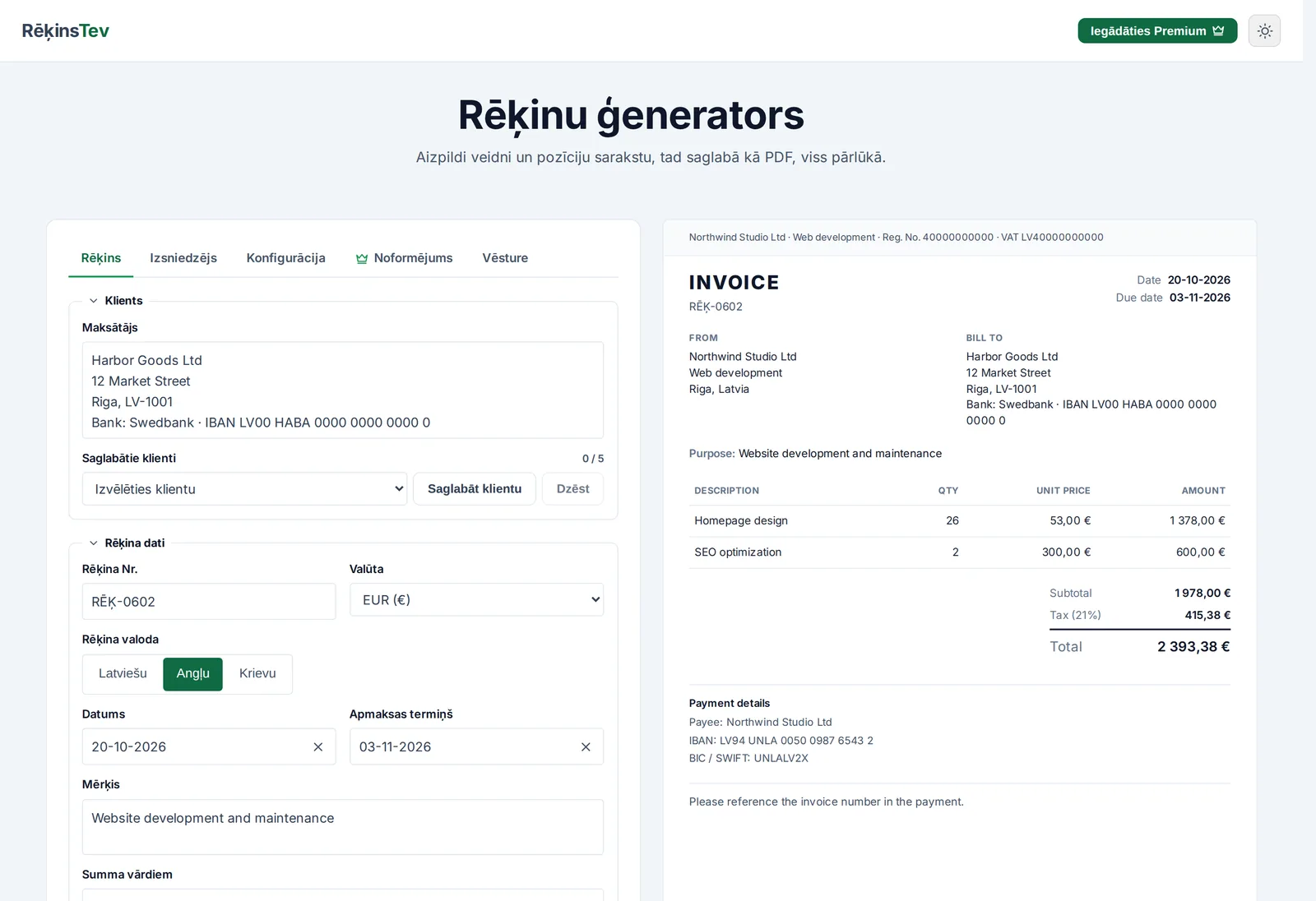Click the saved clients counter 0 / 5
1316x901 pixels.
(x=593, y=459)
